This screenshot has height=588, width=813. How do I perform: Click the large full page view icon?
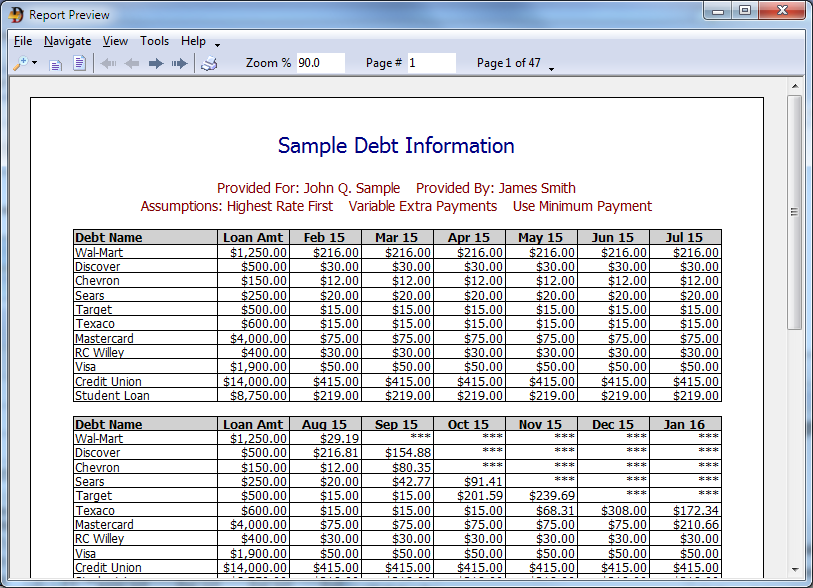pos(79,63)
